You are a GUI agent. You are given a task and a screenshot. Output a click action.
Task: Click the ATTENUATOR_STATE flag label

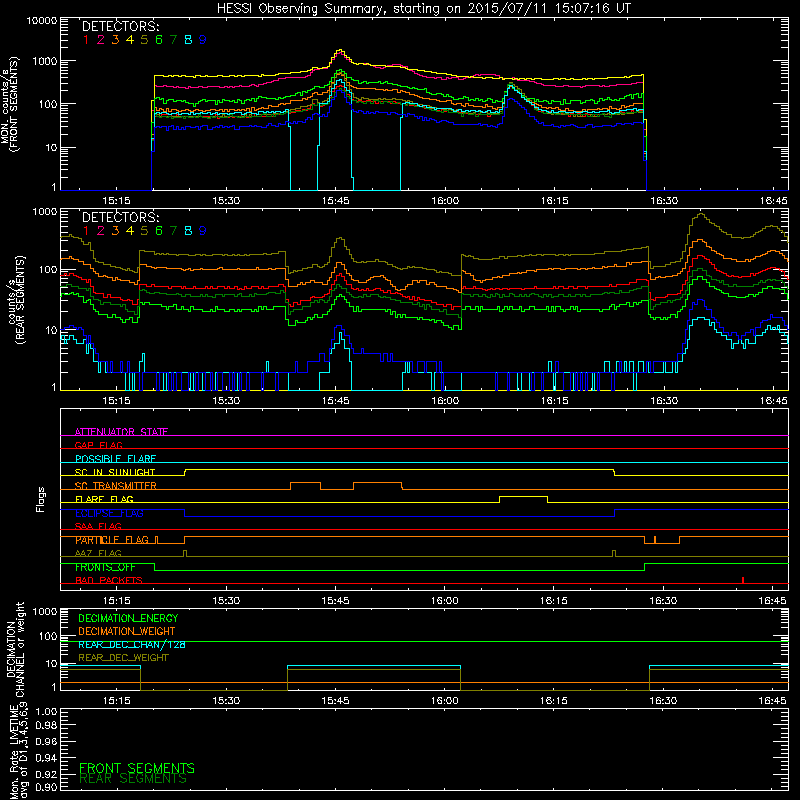click(x=121, y=432)
